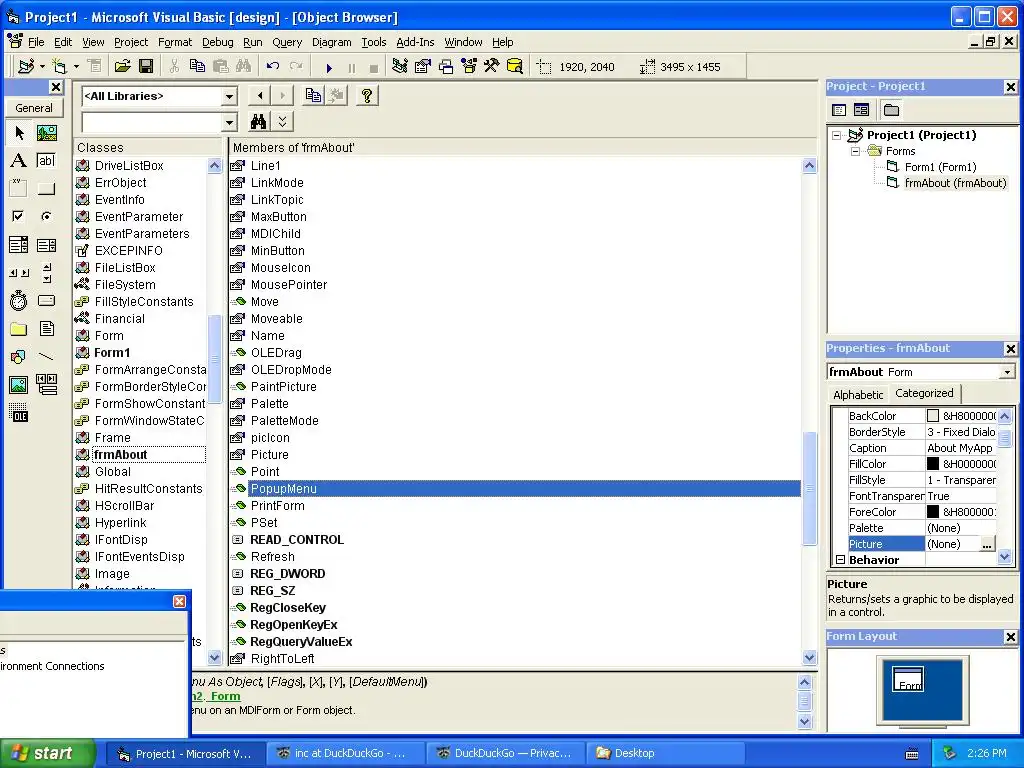1024x768 pixels.
Task: Click View Object icon in the Project Explorer
Action: click(861, 110)
